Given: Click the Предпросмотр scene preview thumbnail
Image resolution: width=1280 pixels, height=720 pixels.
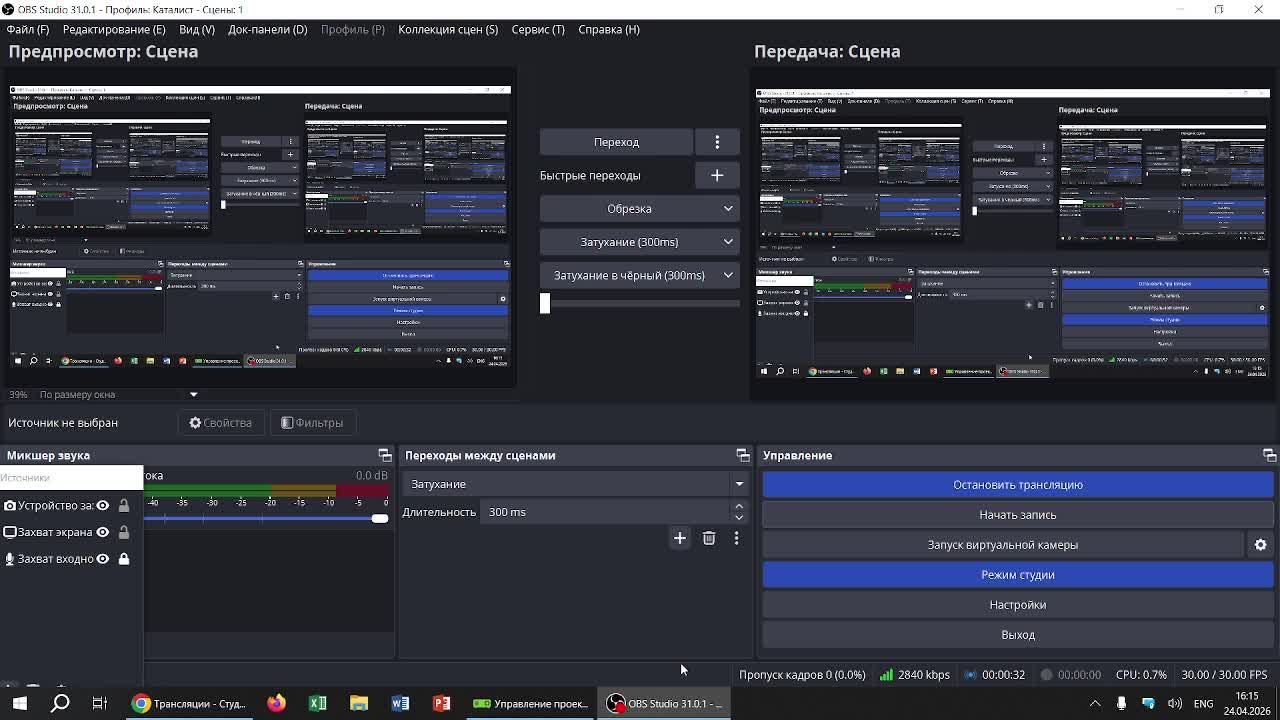Looking at the screenshot, I should tap(260, 229).
